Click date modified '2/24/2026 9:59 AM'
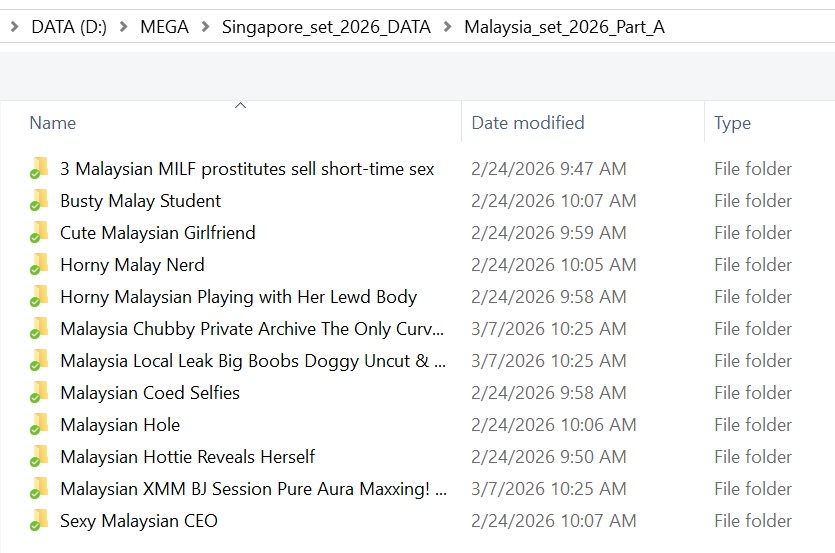 549,233
